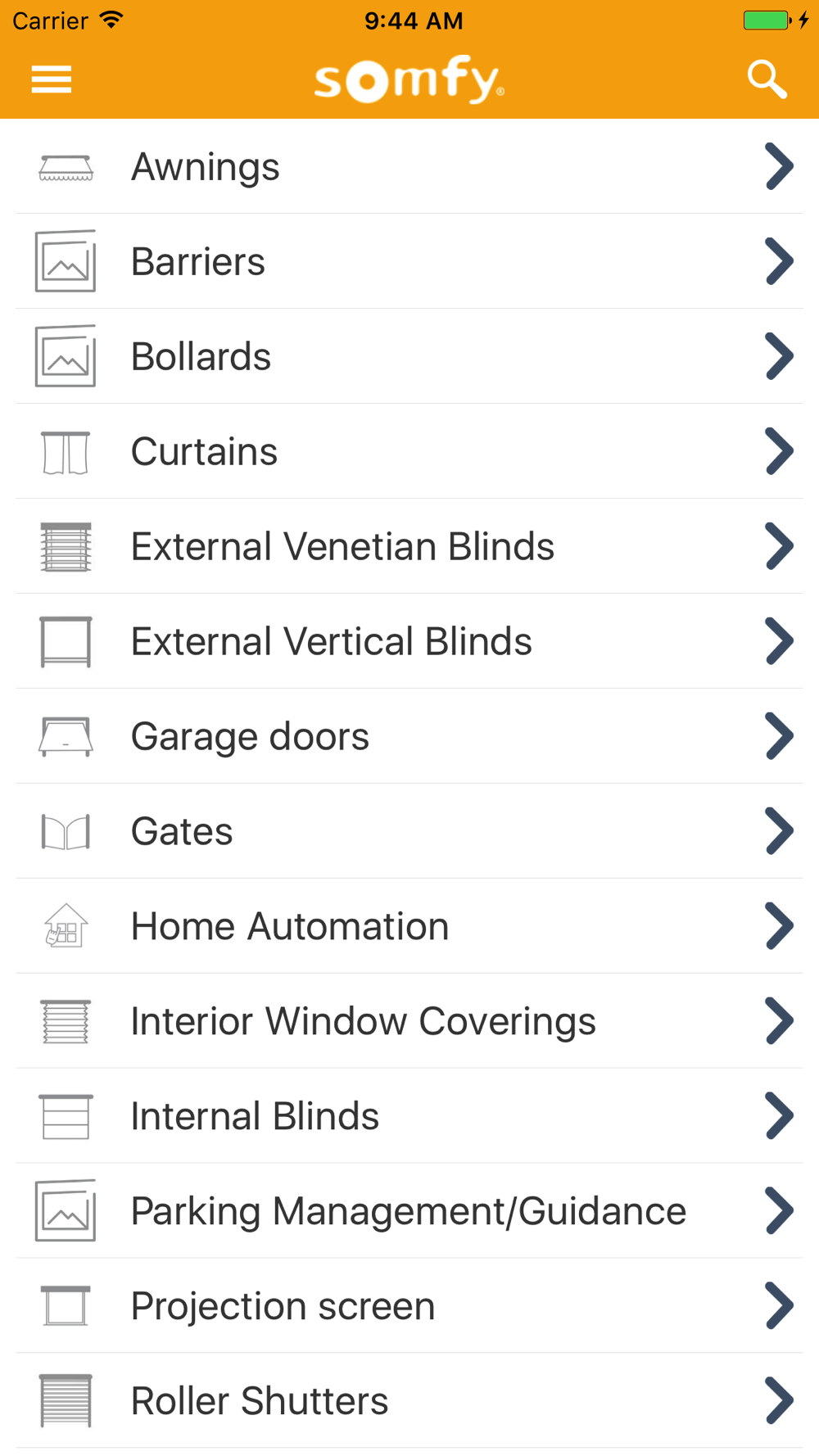This screenshot has height=1456, width=819.
Task: Open the hamburger menu
Action: click(x=51, y=79)
